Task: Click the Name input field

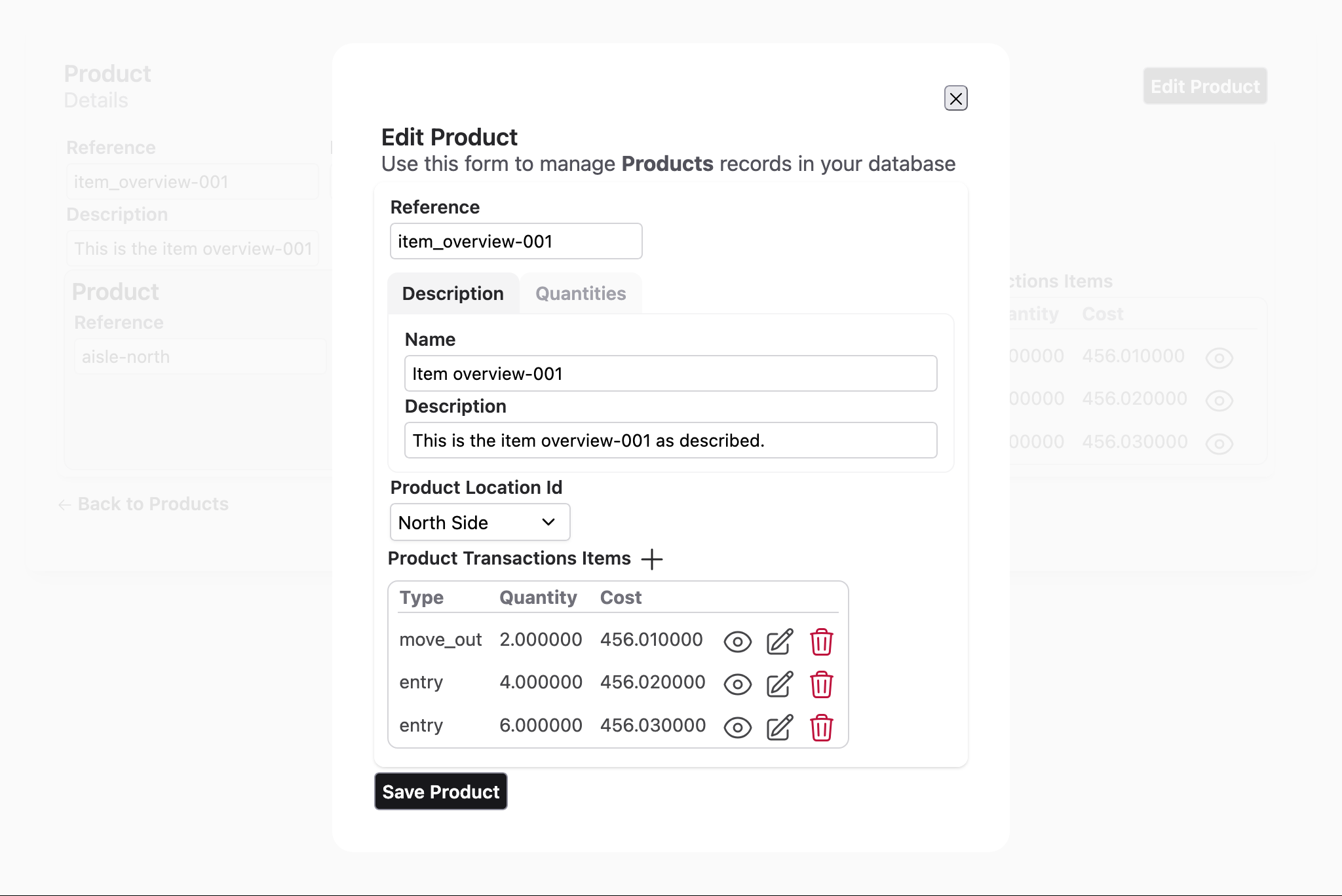Action: (670, 373)
